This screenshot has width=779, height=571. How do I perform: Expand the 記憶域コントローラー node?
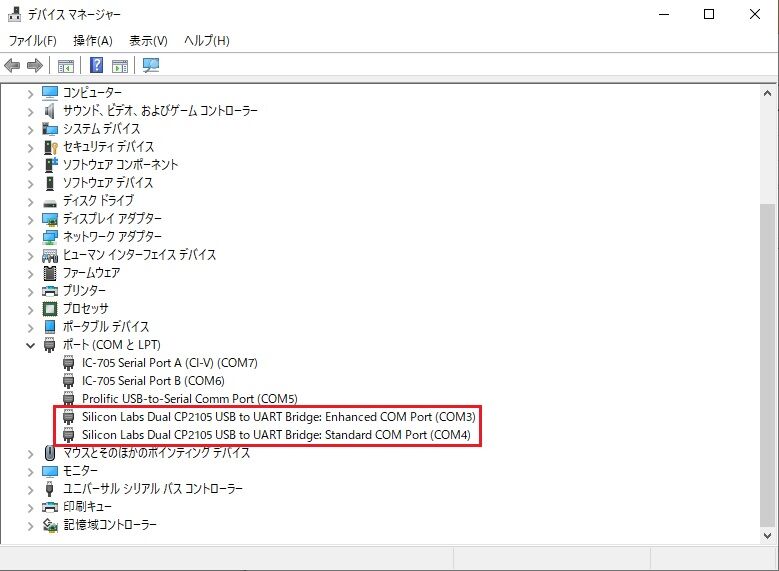(x=30, y=526)
